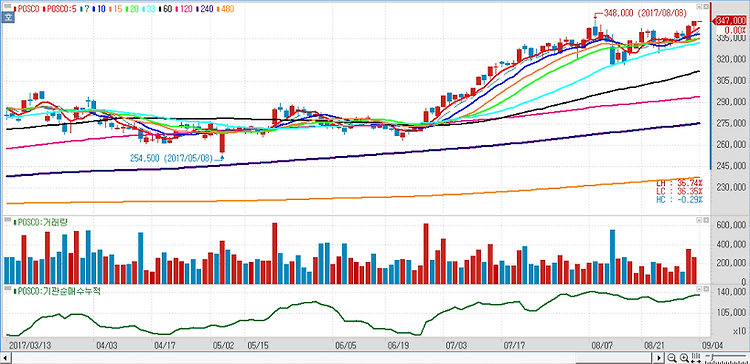Select the red POSCO legend label
750x364 pixels.
click(x=26, y=9)
